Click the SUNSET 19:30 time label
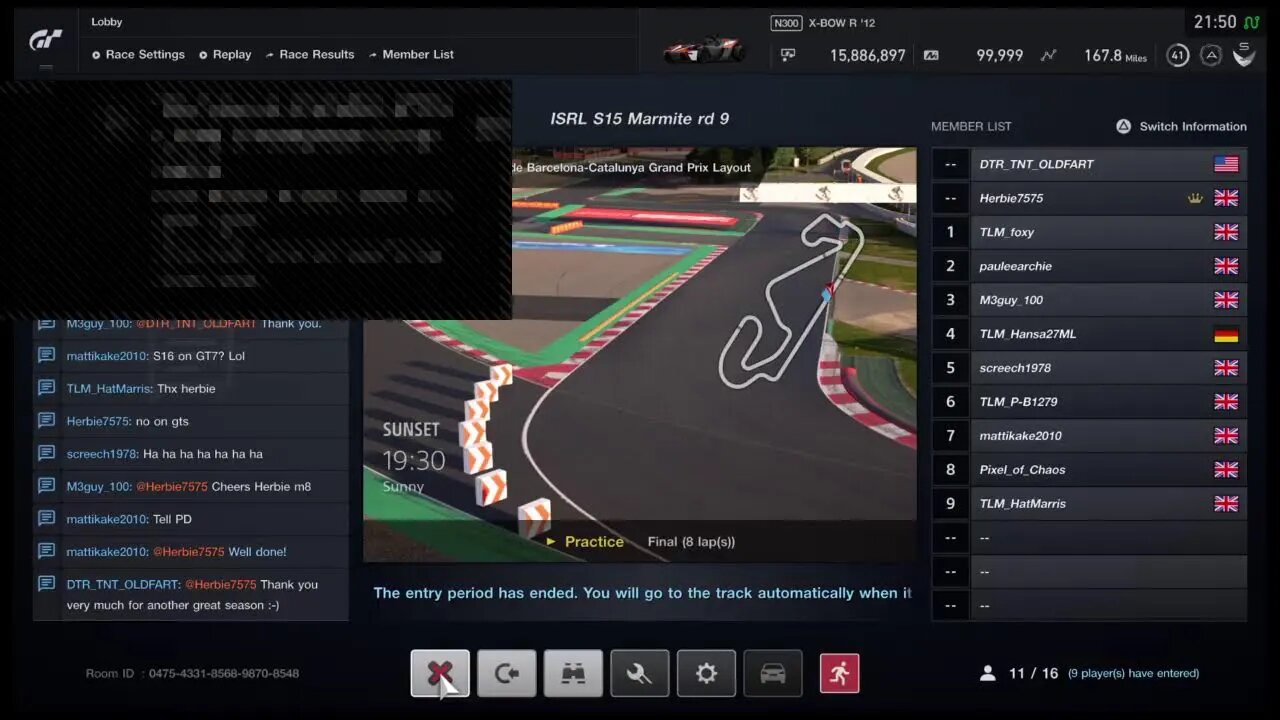The height and width of the screenshot is (720, 1280). coord(413,445)
